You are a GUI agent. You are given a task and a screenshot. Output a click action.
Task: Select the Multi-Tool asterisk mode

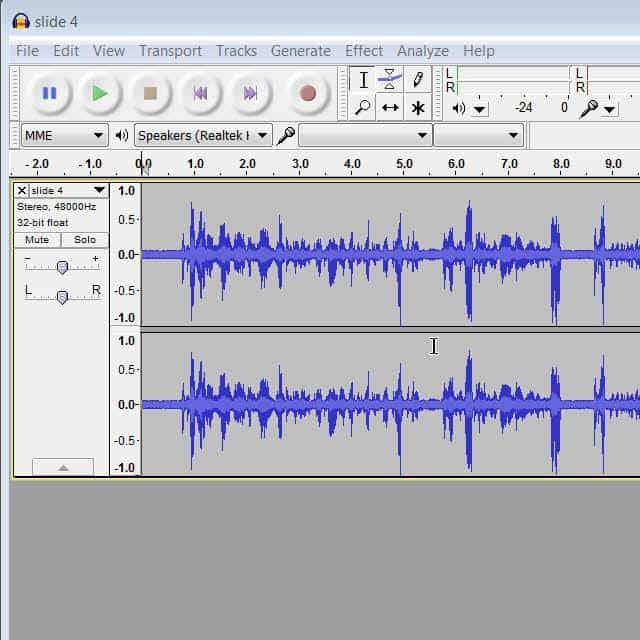418,107
